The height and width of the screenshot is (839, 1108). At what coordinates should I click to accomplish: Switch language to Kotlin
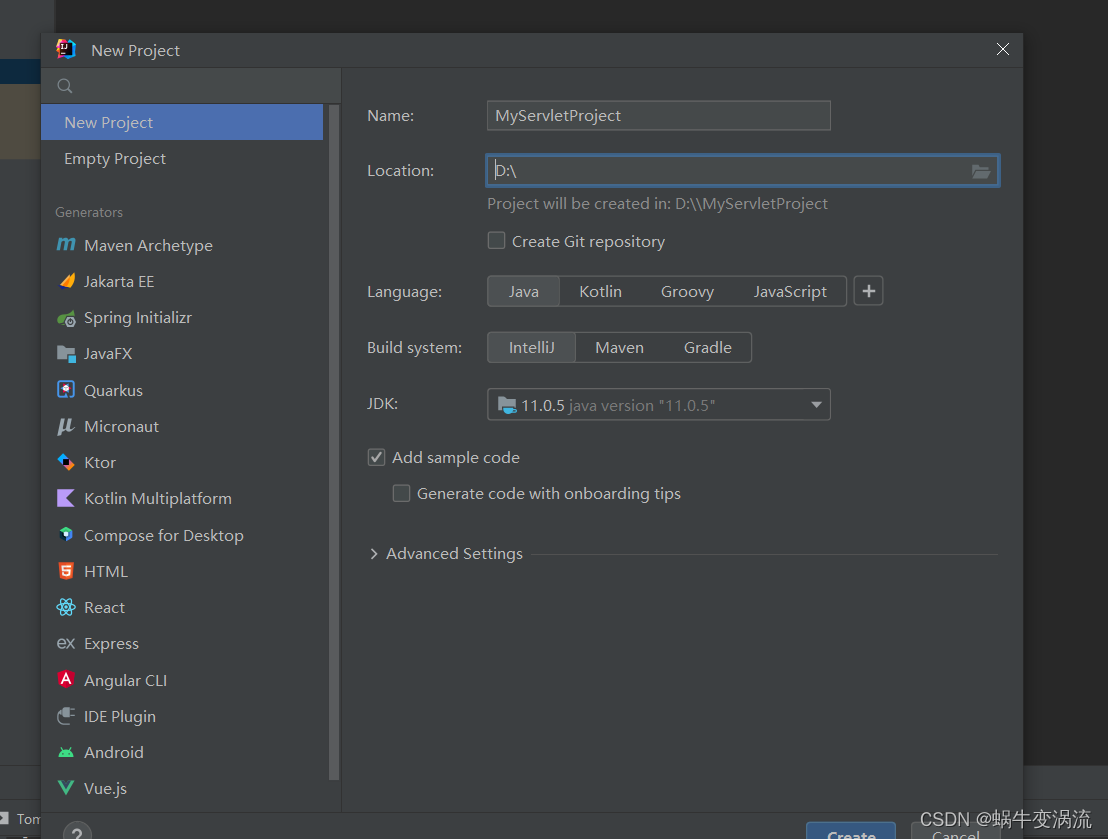600,291
